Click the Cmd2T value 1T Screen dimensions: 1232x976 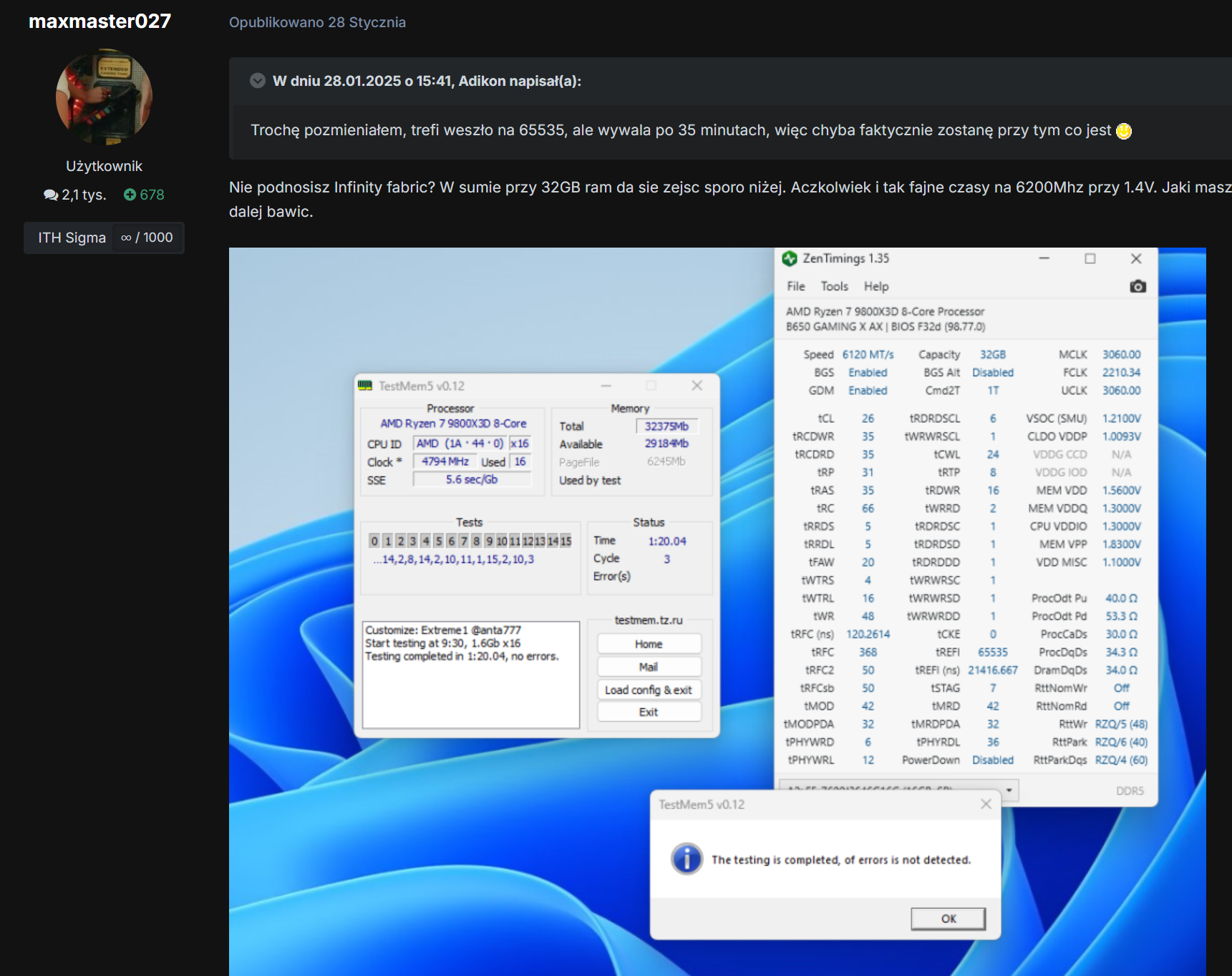tap(992, 390)
